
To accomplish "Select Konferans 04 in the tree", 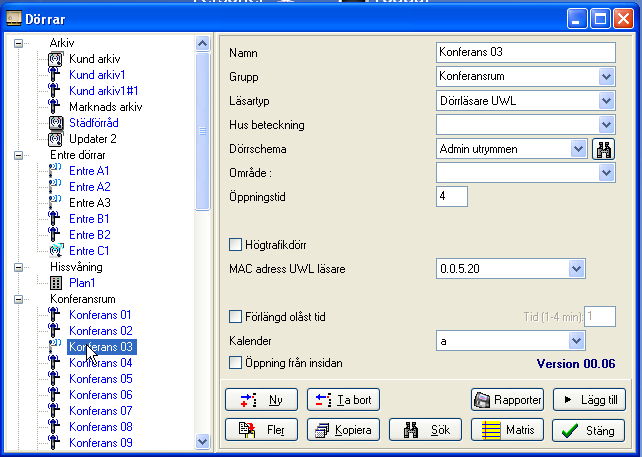I will coord(101,363).
